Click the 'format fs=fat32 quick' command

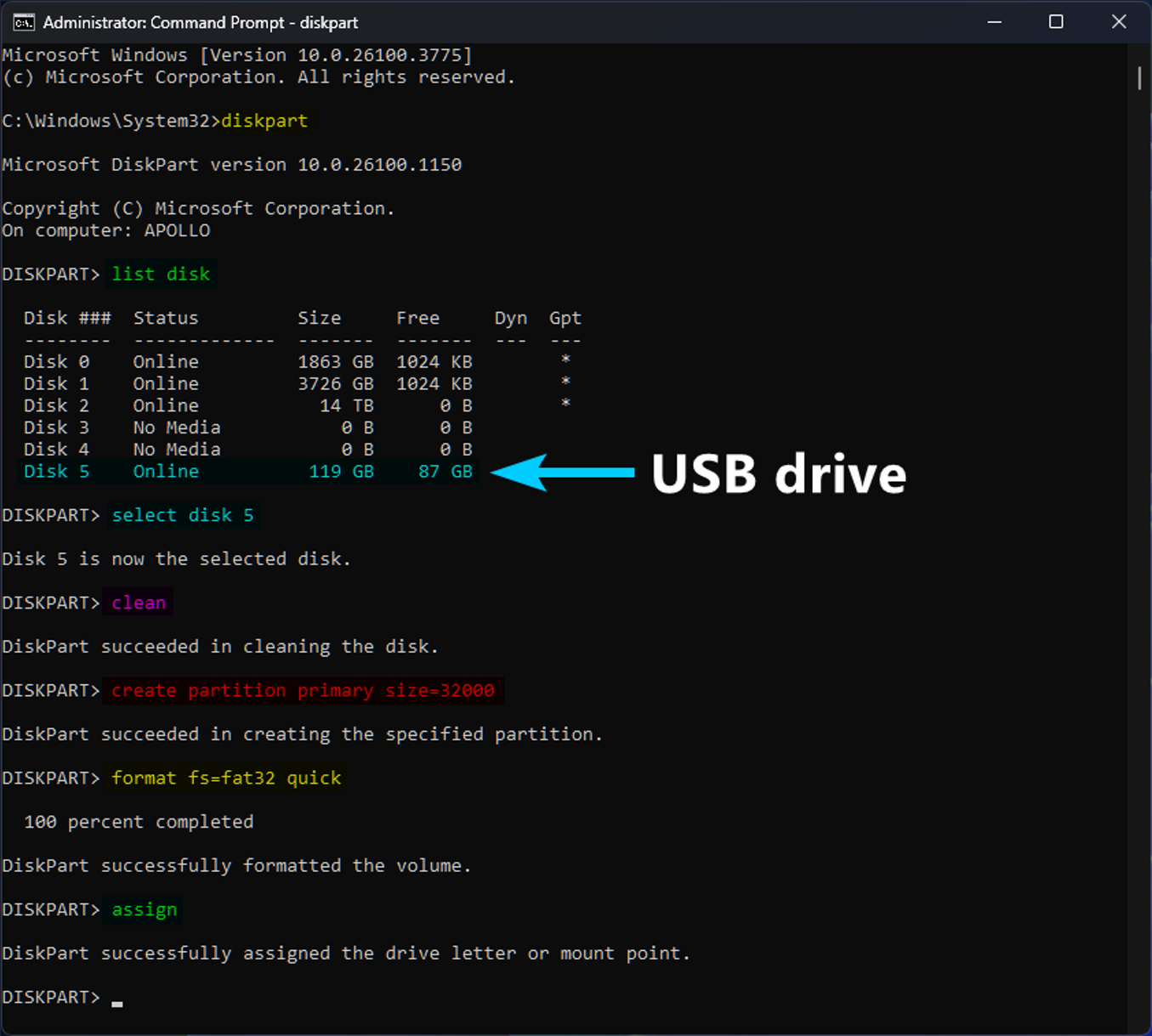pyautogui.click(x=224, y=778)
